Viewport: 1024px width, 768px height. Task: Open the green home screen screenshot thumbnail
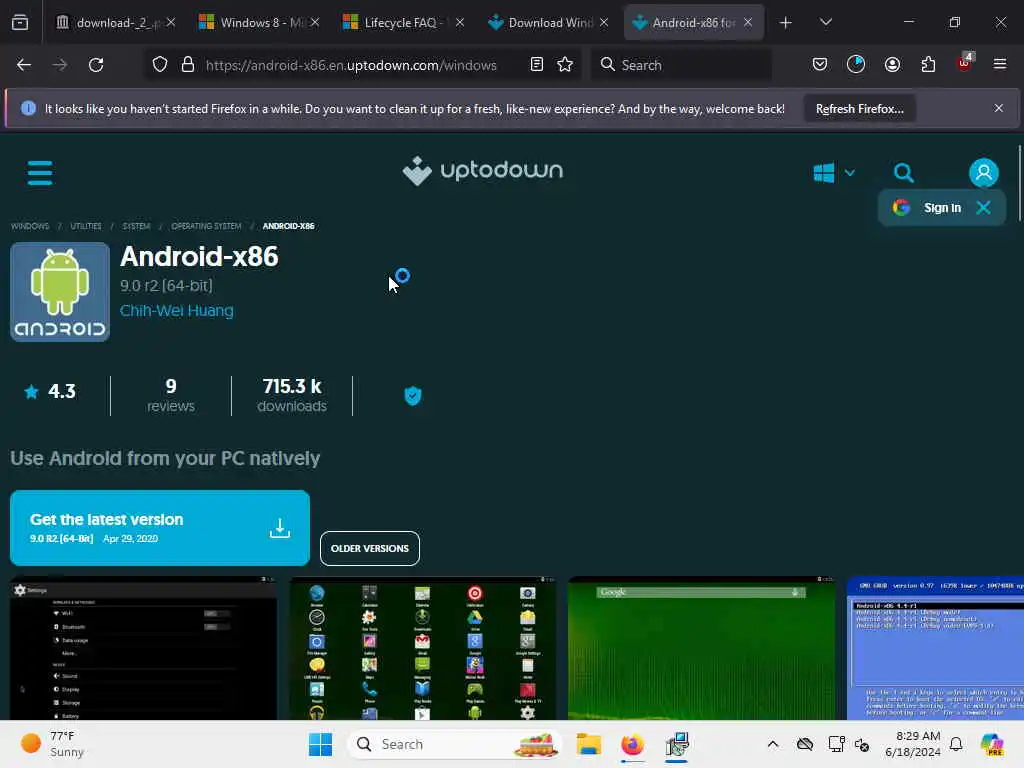[701, 648]
